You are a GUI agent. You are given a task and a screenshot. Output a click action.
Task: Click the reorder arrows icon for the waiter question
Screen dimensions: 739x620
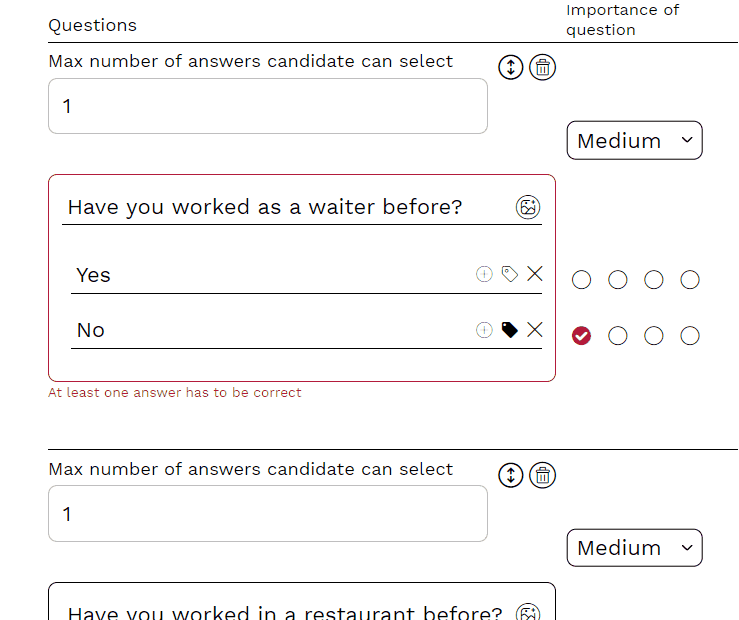point(510,67)
